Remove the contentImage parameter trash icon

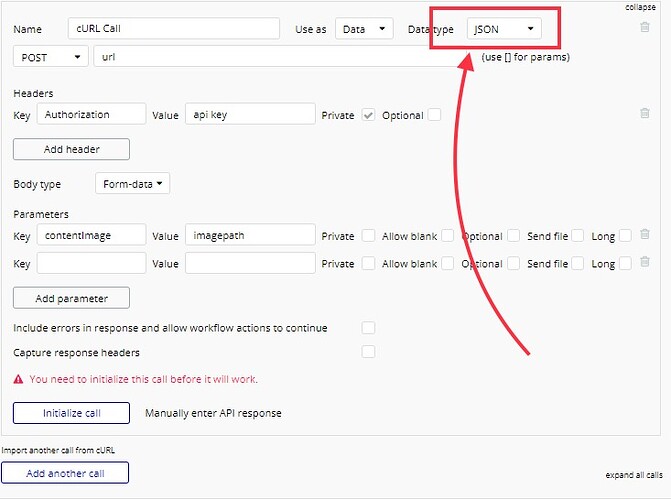click(x=644, y=234)
